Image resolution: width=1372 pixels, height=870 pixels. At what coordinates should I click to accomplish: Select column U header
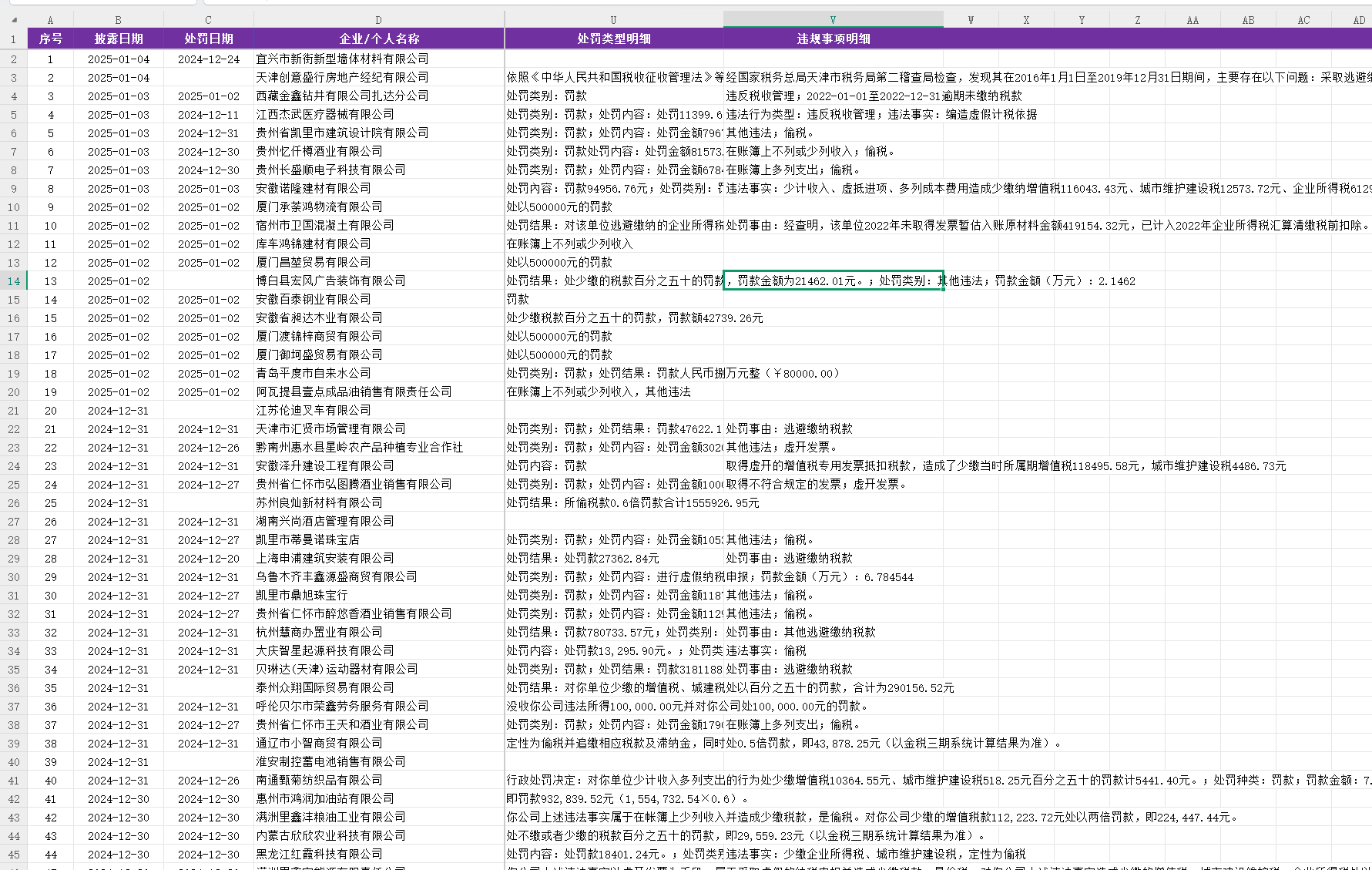pyautogui.click(x=613, y=20)
